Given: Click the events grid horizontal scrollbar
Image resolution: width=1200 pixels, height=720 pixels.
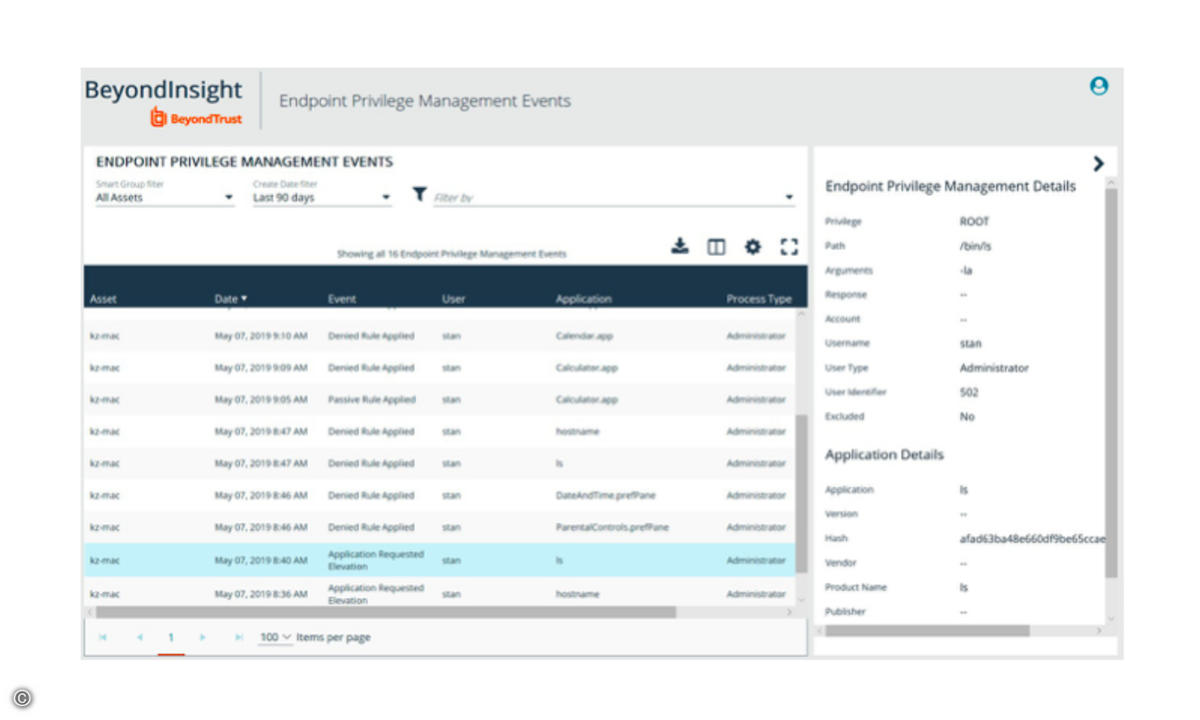Looking at the screenshot, I should click(x=385, y=612).
